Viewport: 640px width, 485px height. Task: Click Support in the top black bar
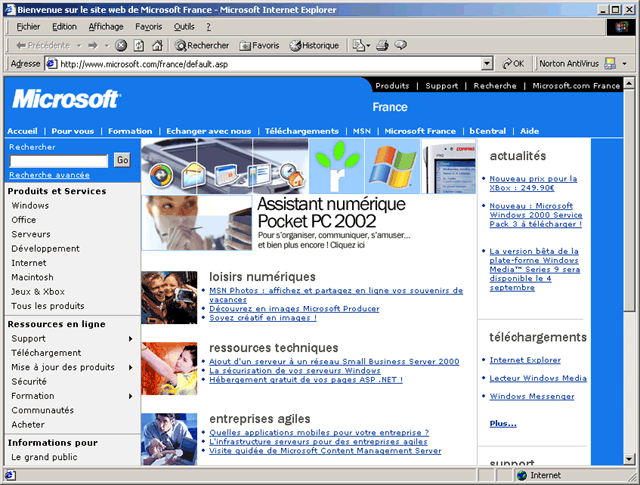442,86
